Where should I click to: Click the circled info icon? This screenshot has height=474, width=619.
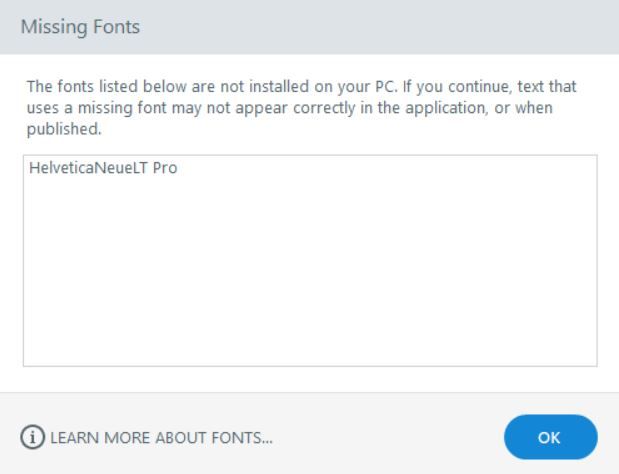click(x=32, y=437)
